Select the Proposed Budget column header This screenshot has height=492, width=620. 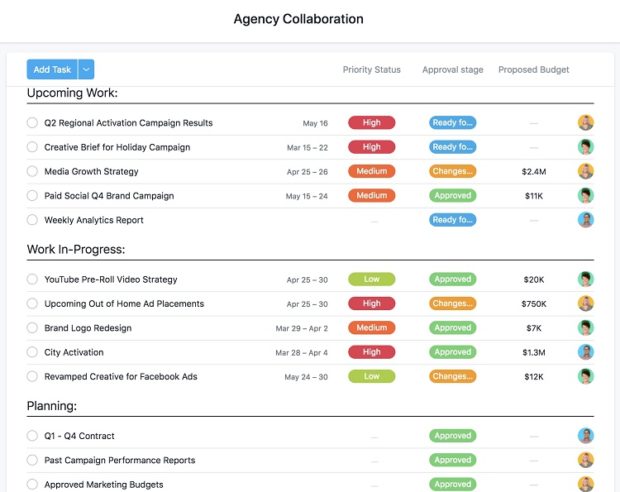point(533,70)
